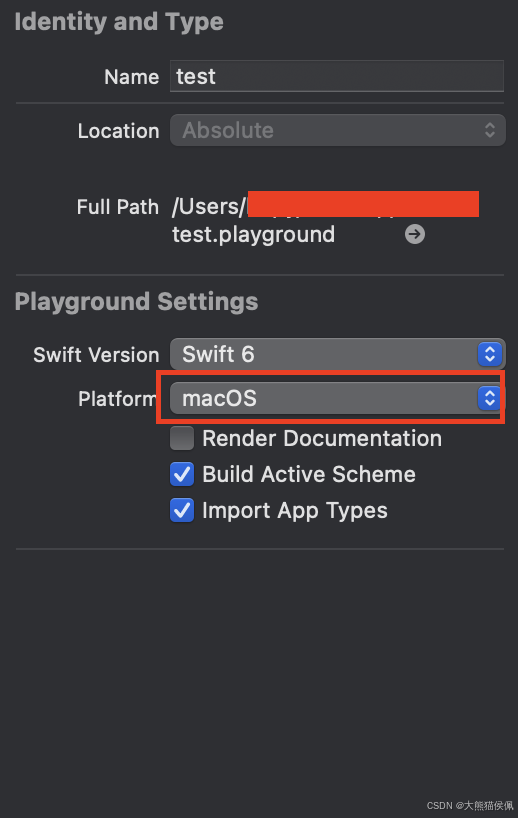Click the Full Path label
Viewport: 518px width, 818px height.
coord(117,207)
